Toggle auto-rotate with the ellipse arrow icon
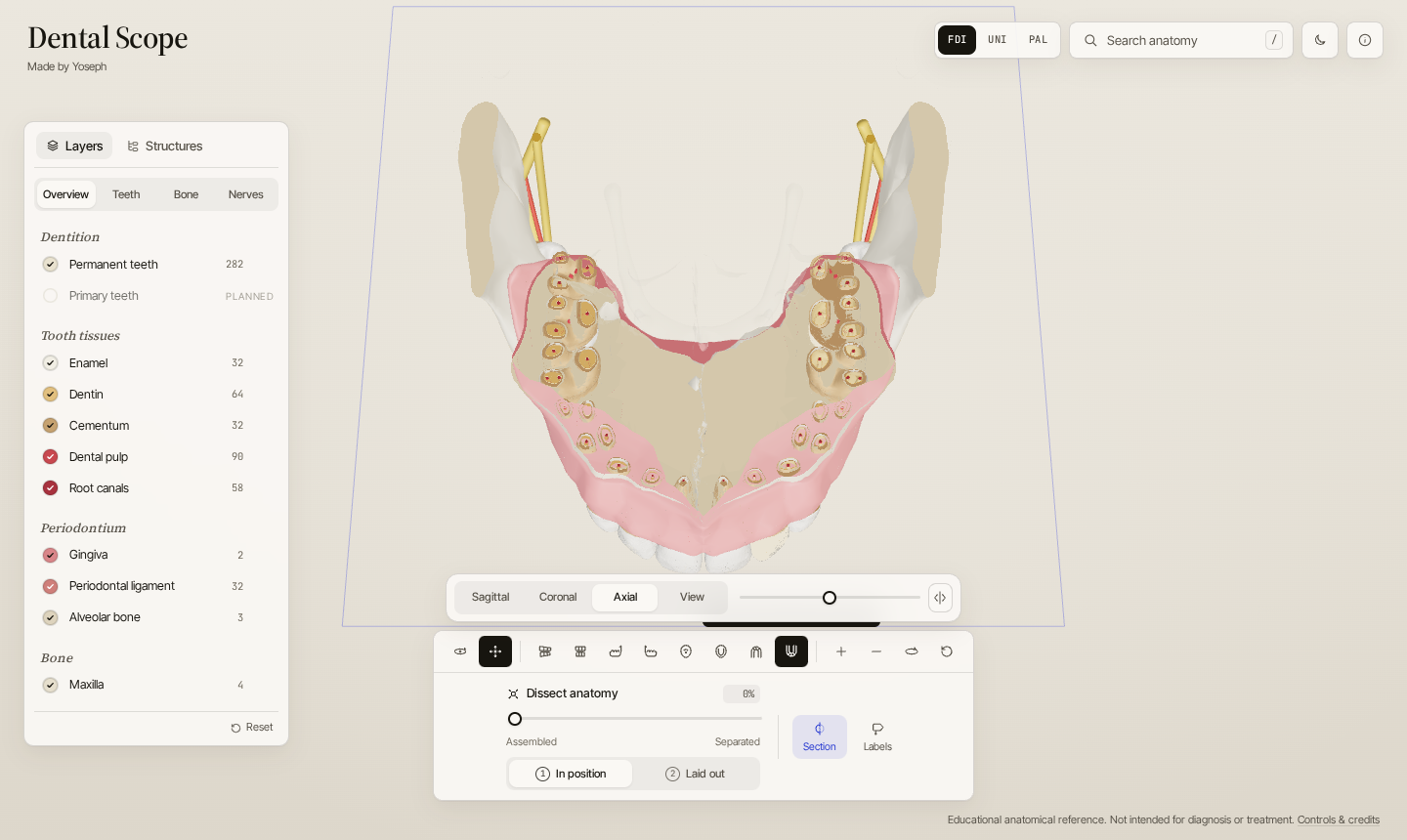1407x840 pixels. point(912,651)
